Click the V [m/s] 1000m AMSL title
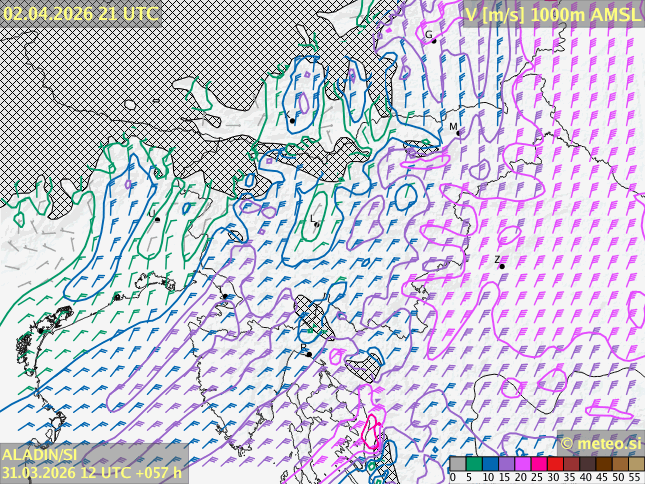This screenshot has height=484, width=645. tap(552, 13)
